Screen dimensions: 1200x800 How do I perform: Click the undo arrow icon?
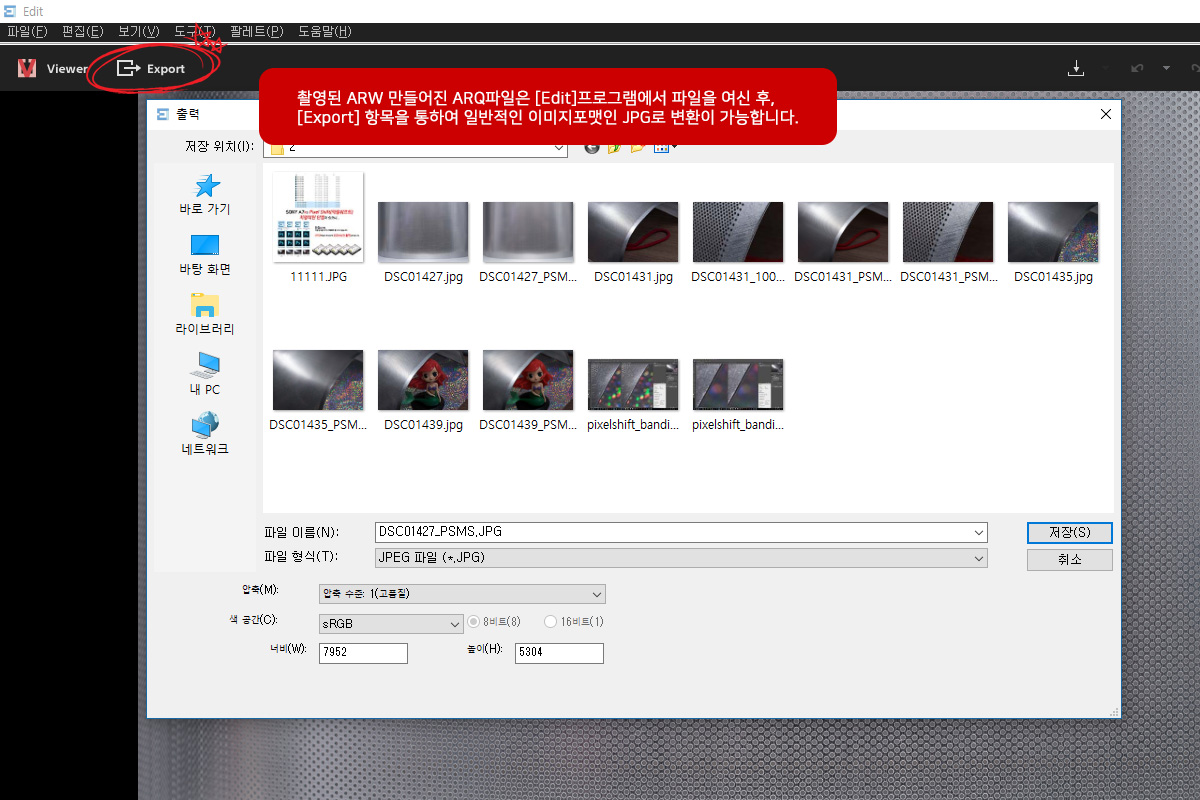click(1136, 68)
